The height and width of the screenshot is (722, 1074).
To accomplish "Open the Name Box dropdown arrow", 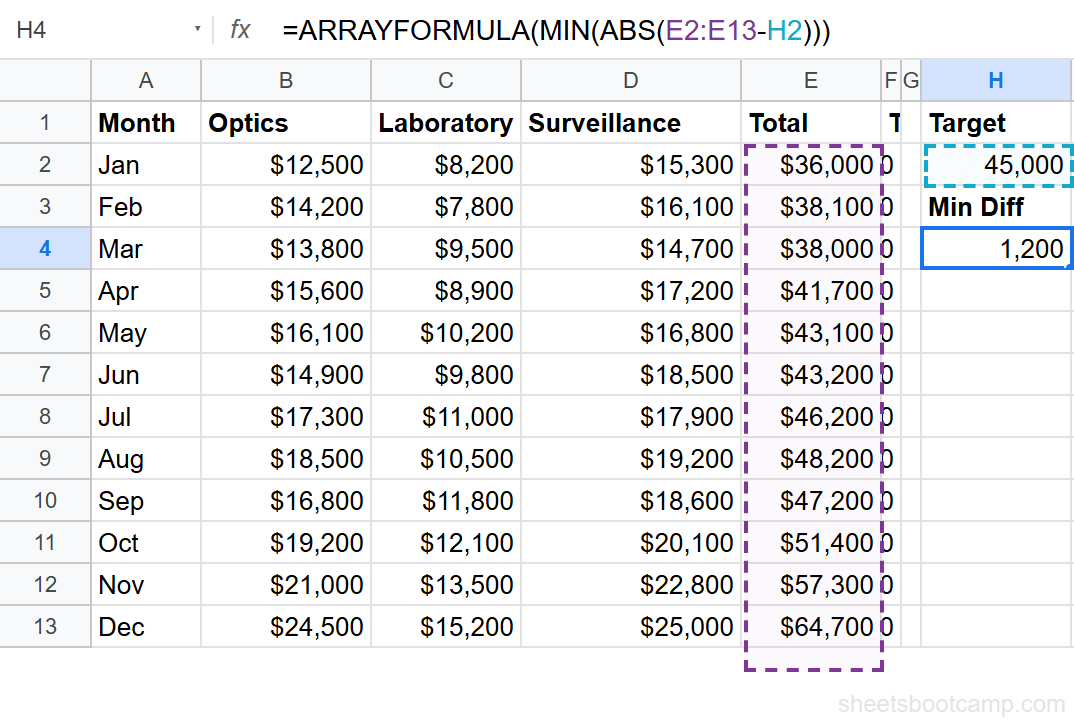I will [198, 30].
